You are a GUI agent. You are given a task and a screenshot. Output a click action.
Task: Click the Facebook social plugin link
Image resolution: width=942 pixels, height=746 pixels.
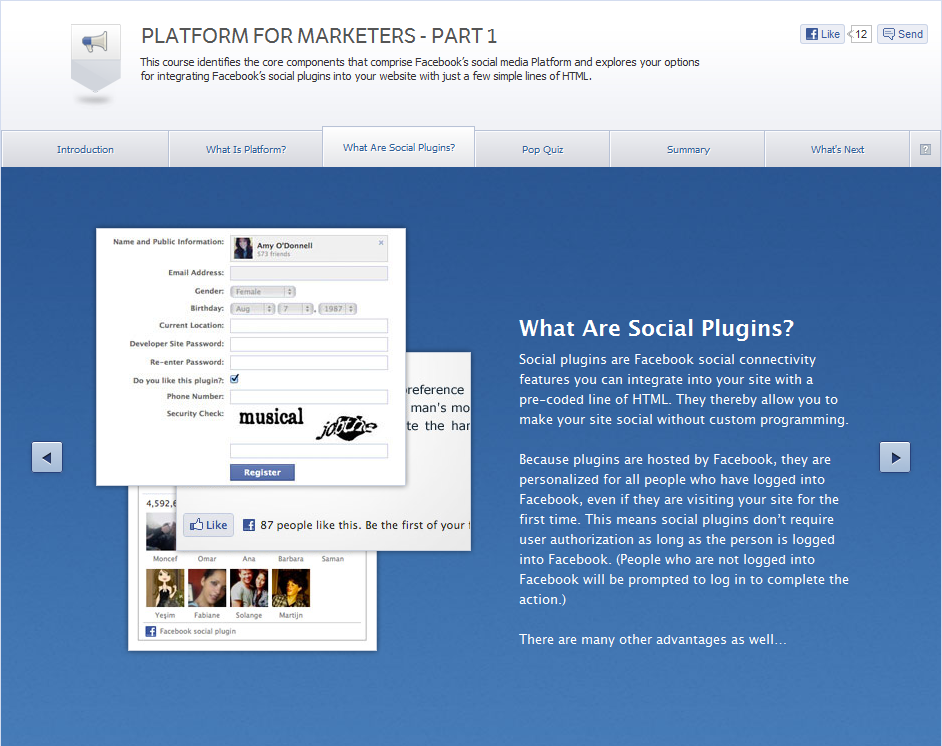click(198, 631)
